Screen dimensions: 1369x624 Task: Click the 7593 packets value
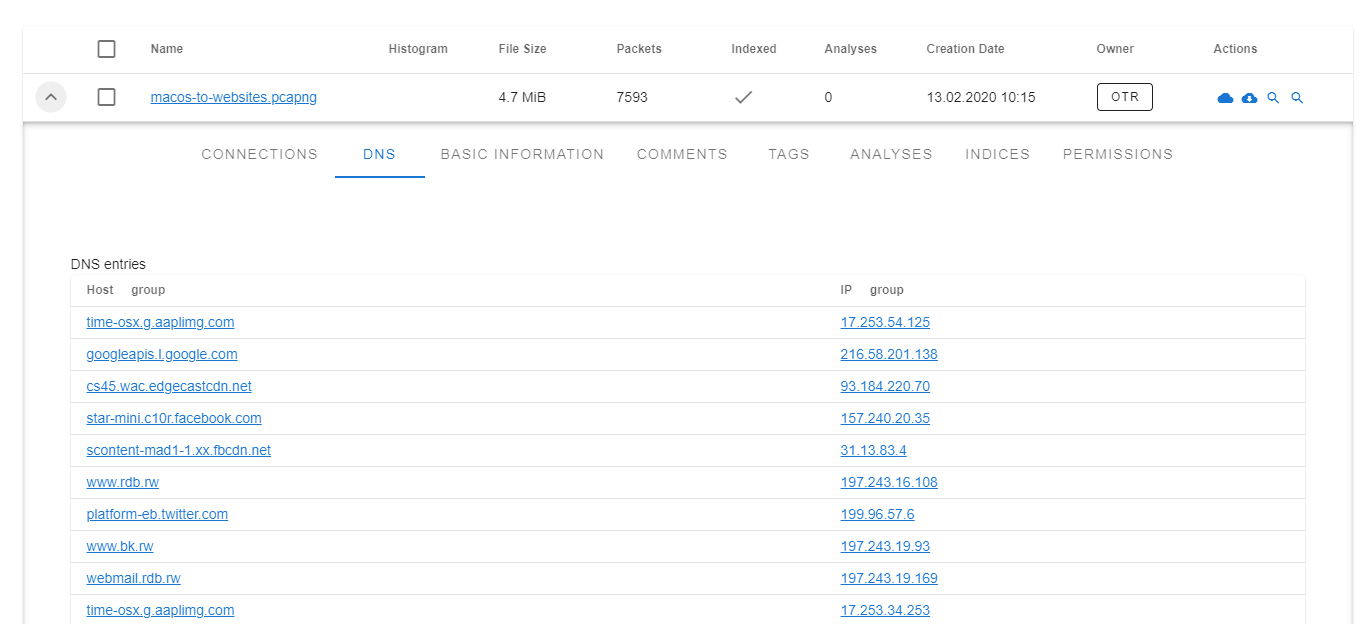pyautogui.click(x=632, y=98)
